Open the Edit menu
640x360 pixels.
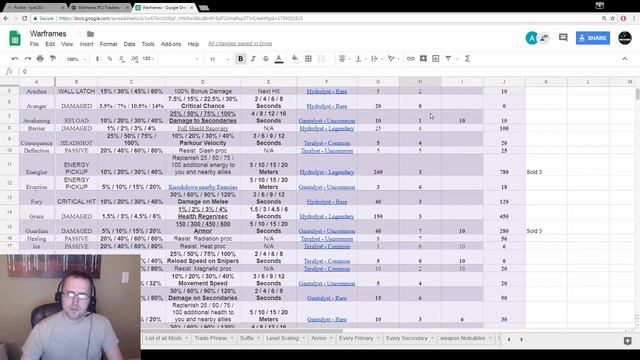(x=50, y=44)
